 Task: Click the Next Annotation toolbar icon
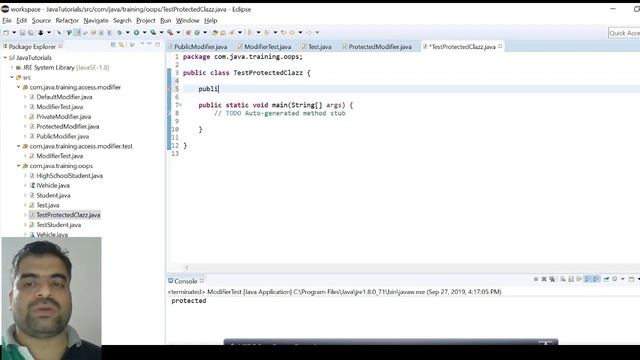point(250,33)
